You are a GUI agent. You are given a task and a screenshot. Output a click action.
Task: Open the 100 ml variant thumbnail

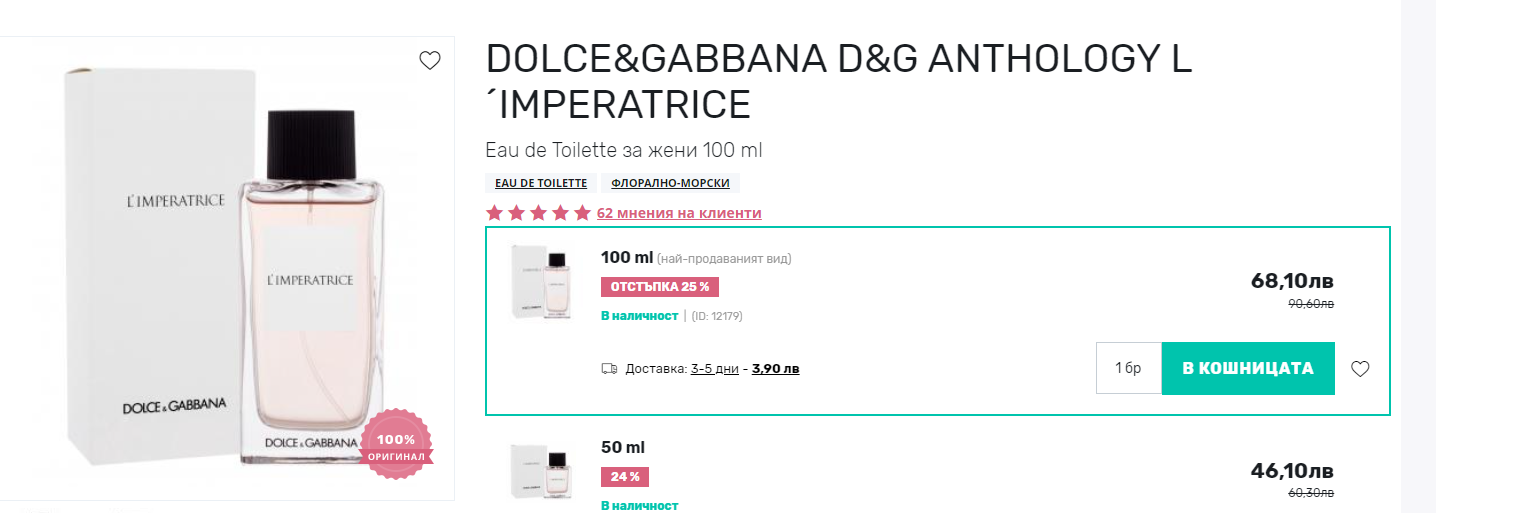coord(540,283)
